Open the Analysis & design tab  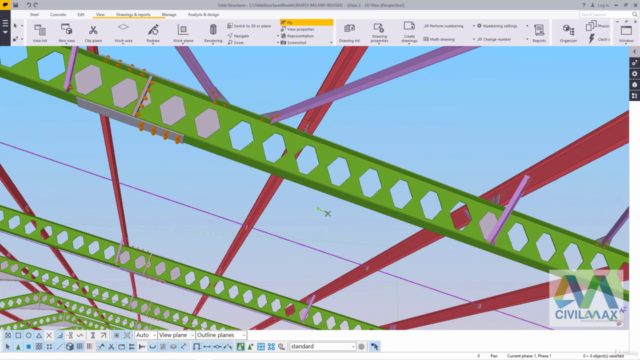coord(203,14)
